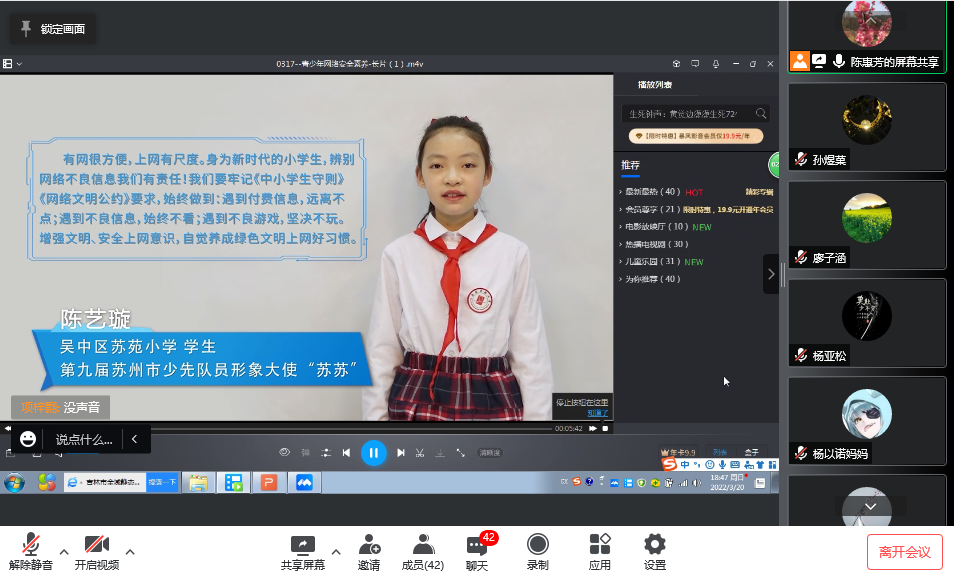Click the download icon in player controls
The image size is (954, 578).
(440, 453)
